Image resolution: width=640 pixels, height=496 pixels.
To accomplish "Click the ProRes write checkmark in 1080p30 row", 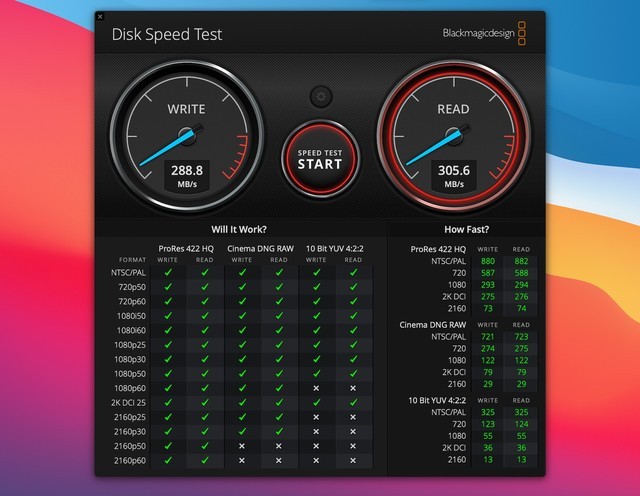I will (168, 359).
